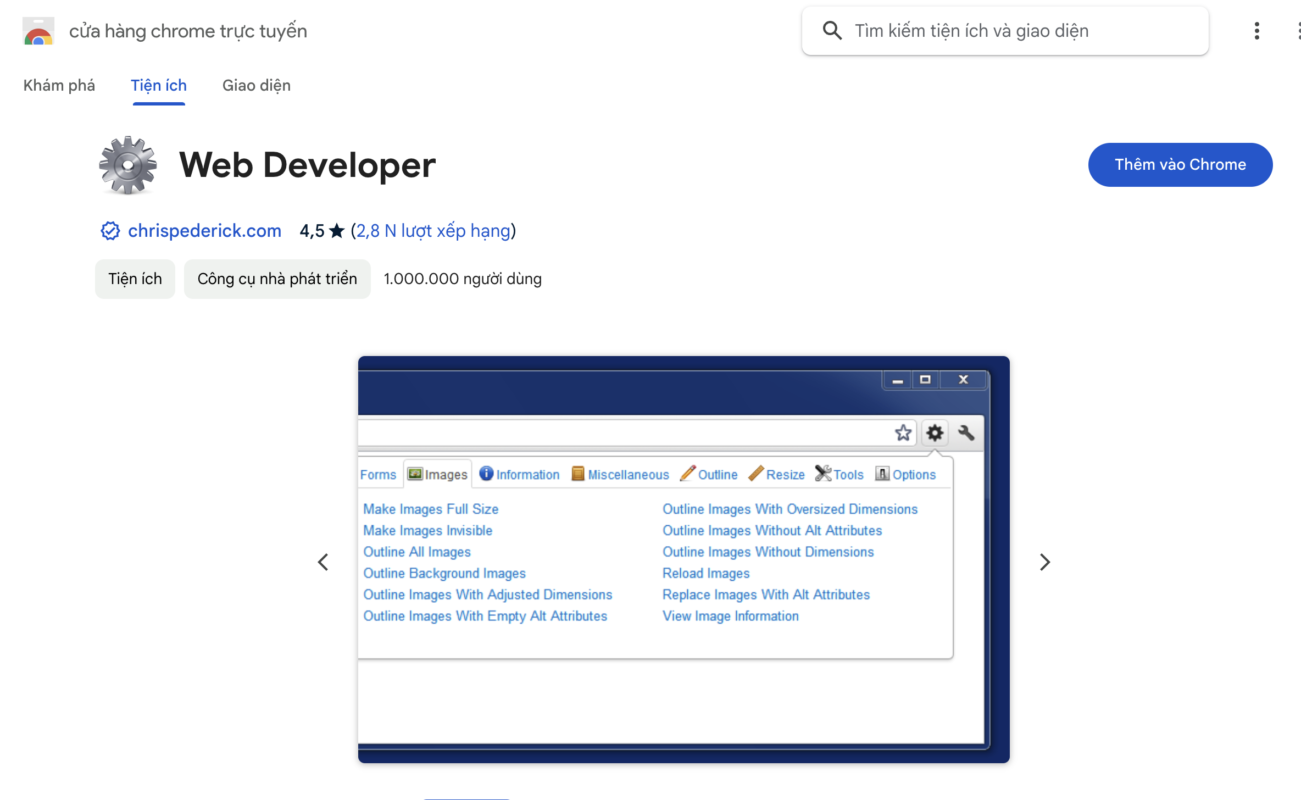This screenshot has width=1301, height=800.
Task: Click Outline pencil tab in screenshot
Action: 708,474
